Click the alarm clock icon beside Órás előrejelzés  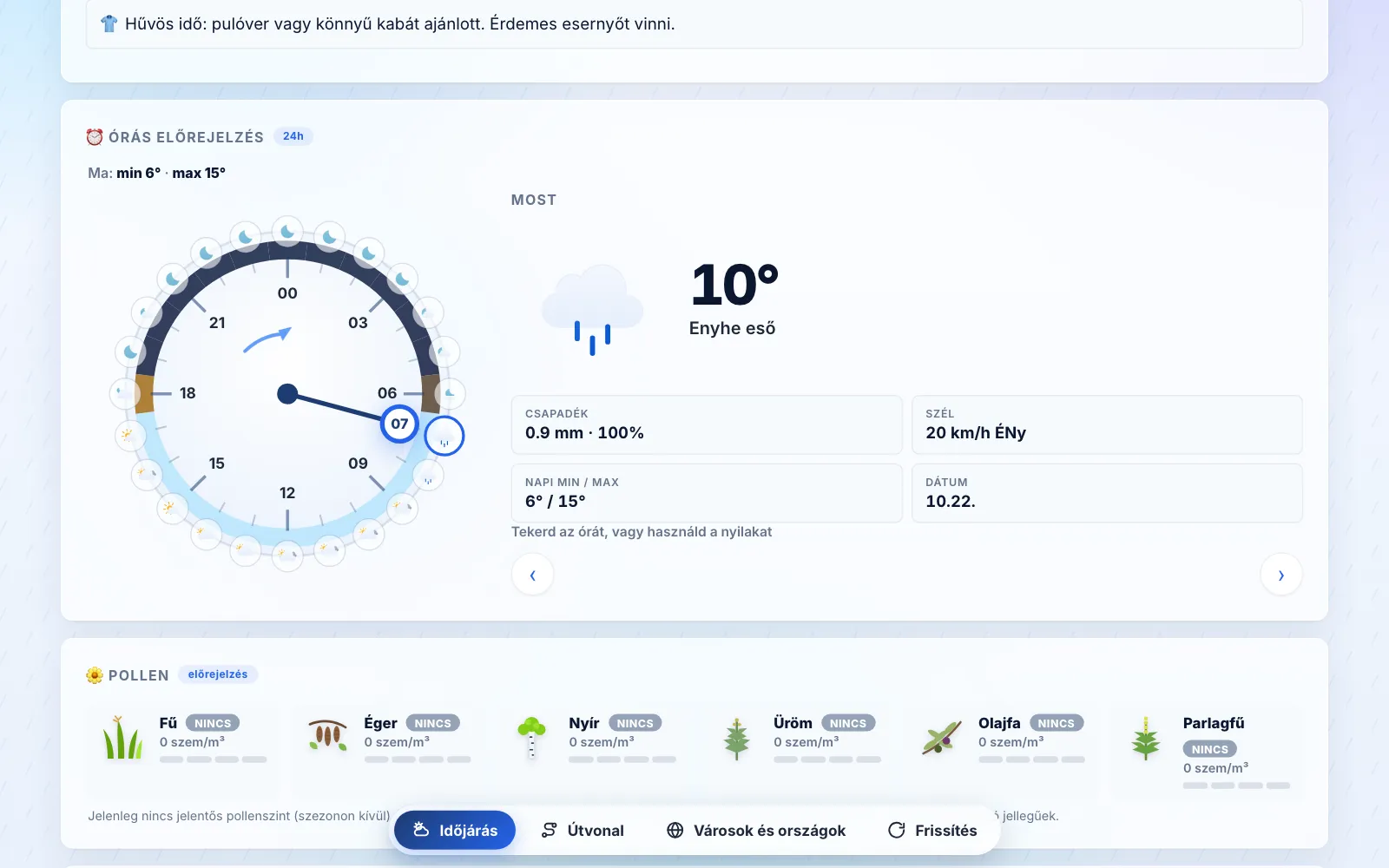[x=95, y=137]
